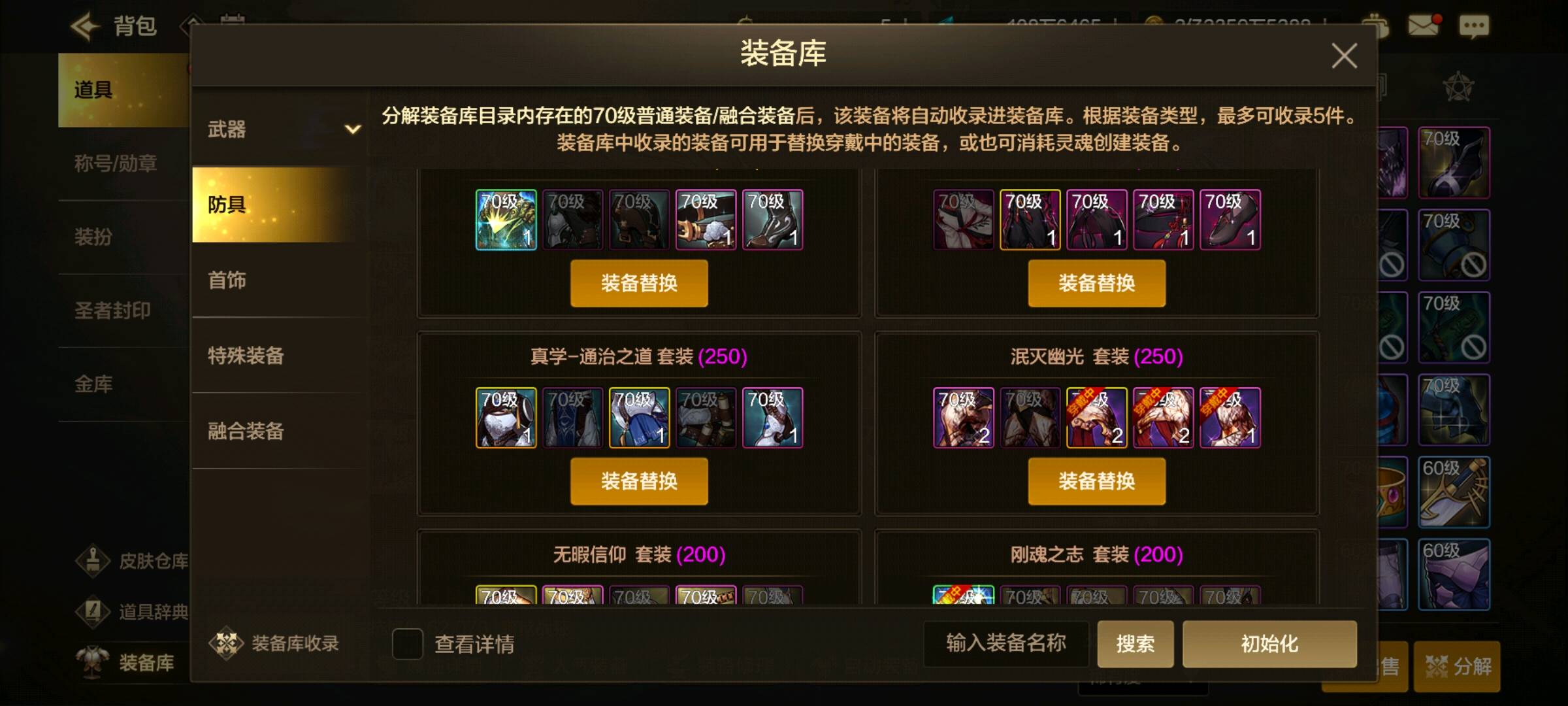This screenshot has height=706, width=1568.
Task: Select the 装备库收录 crossed-swords icon
Action: 226,643
